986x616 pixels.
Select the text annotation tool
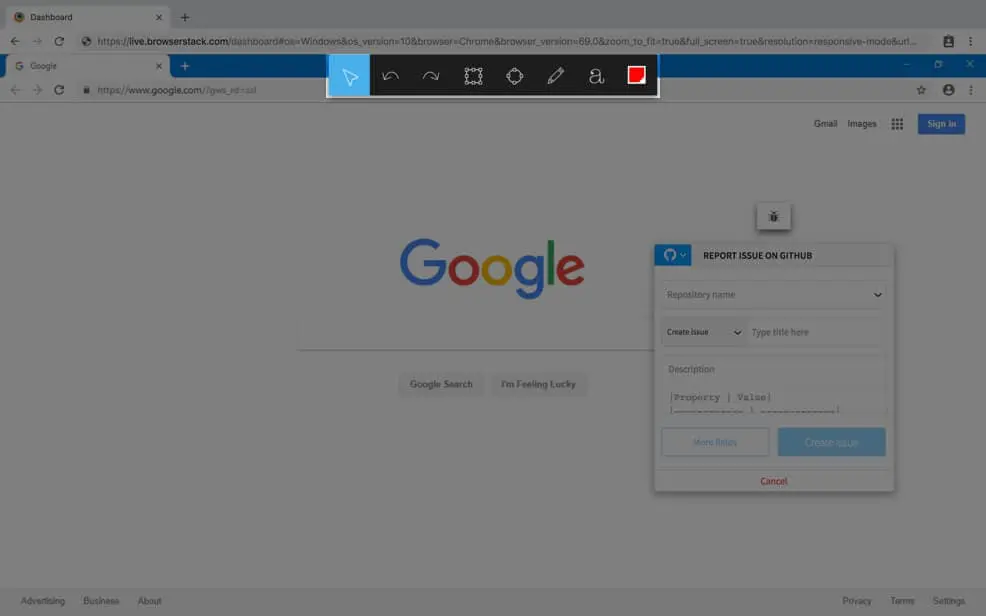tap(596, 76)
